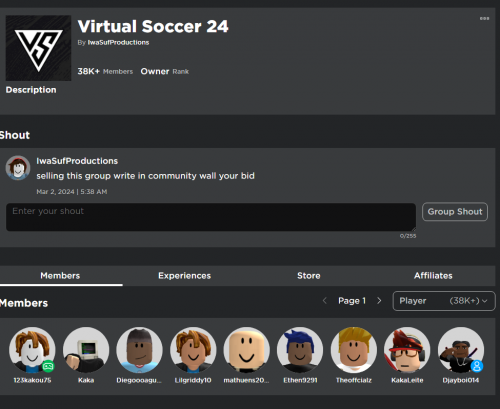
Task: Open member Ethen9291 avatar
Action: [300, 350]
